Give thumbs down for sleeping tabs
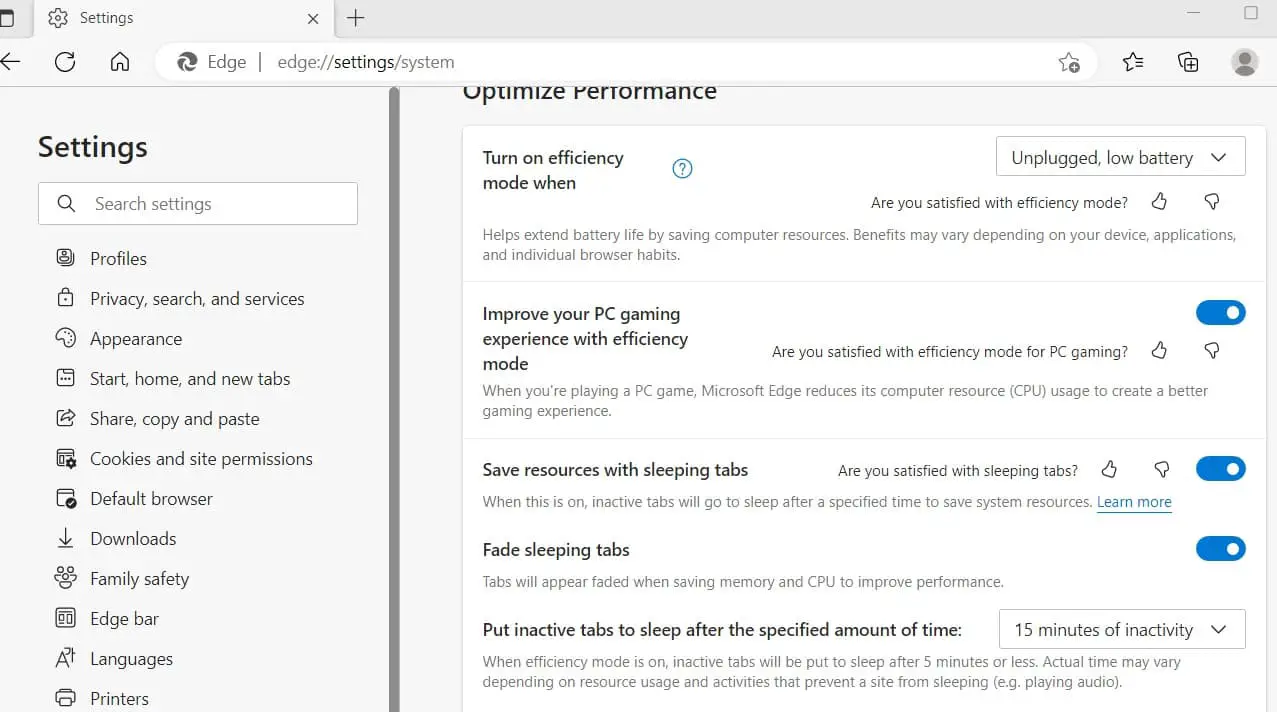Viewport: 1277px width, 712px height. coord(1162,469)
